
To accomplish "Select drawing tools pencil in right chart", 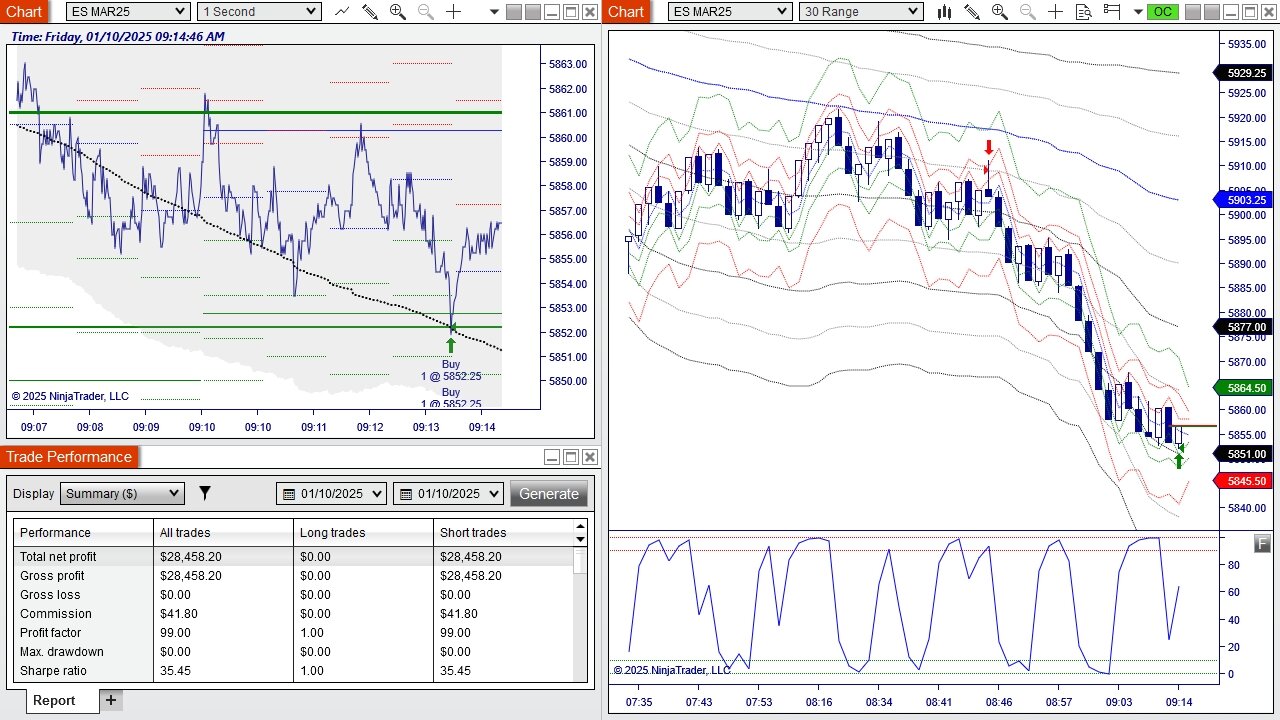I will [972, 12].
